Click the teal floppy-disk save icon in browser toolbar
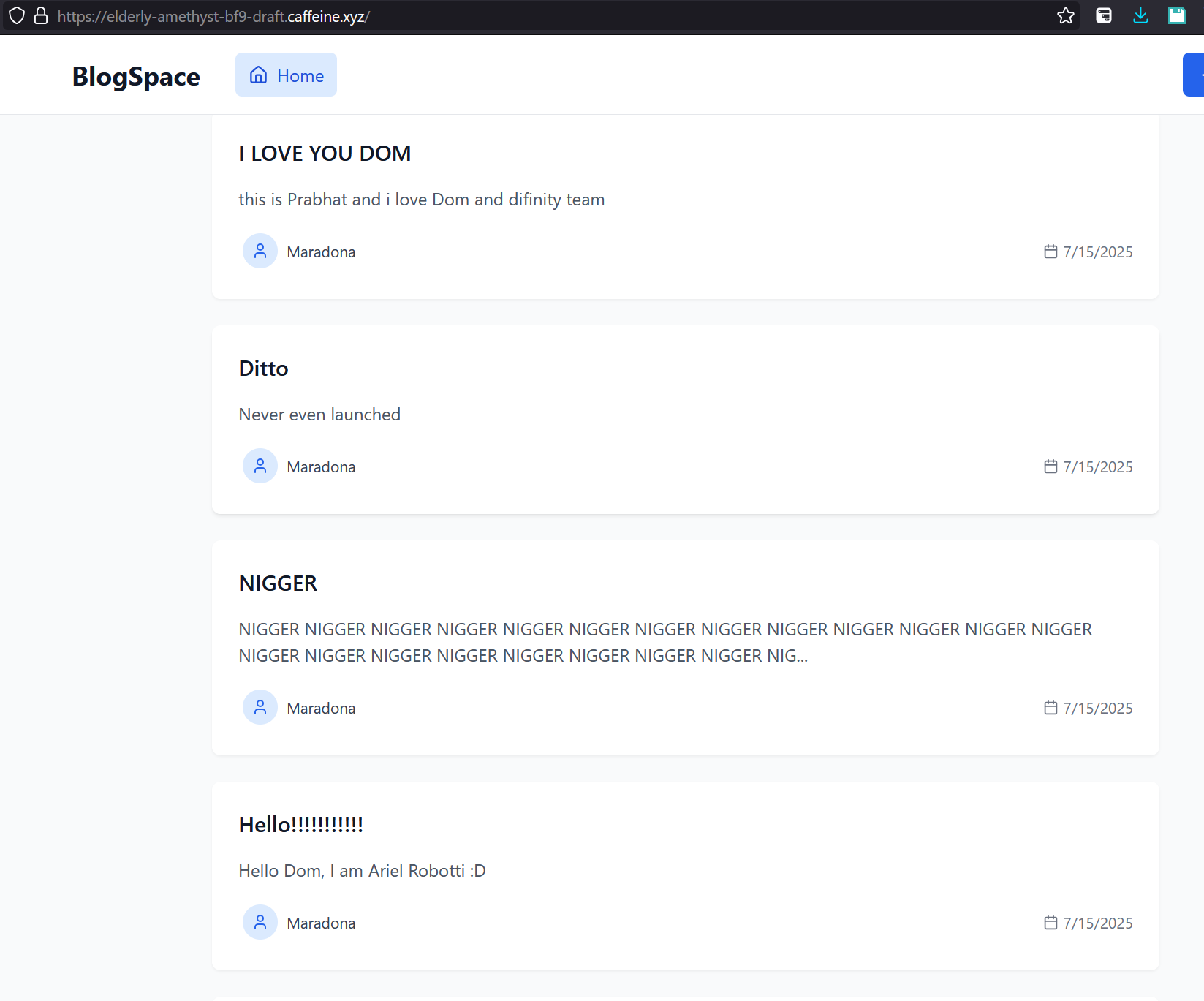The image size is (1204, 1001). tap(1177, 15)
